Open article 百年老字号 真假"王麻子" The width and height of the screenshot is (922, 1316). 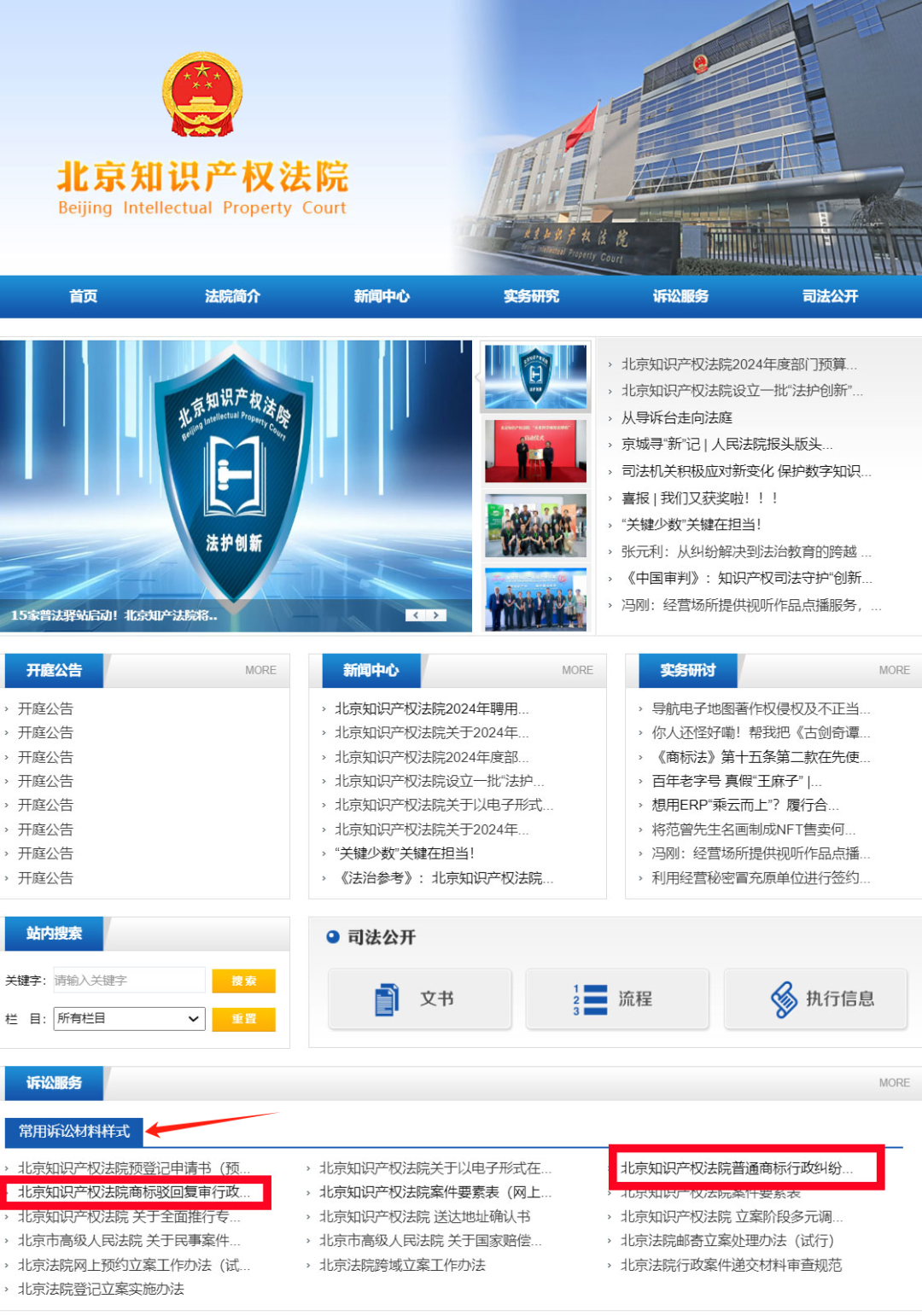click(x=736, y=781)
